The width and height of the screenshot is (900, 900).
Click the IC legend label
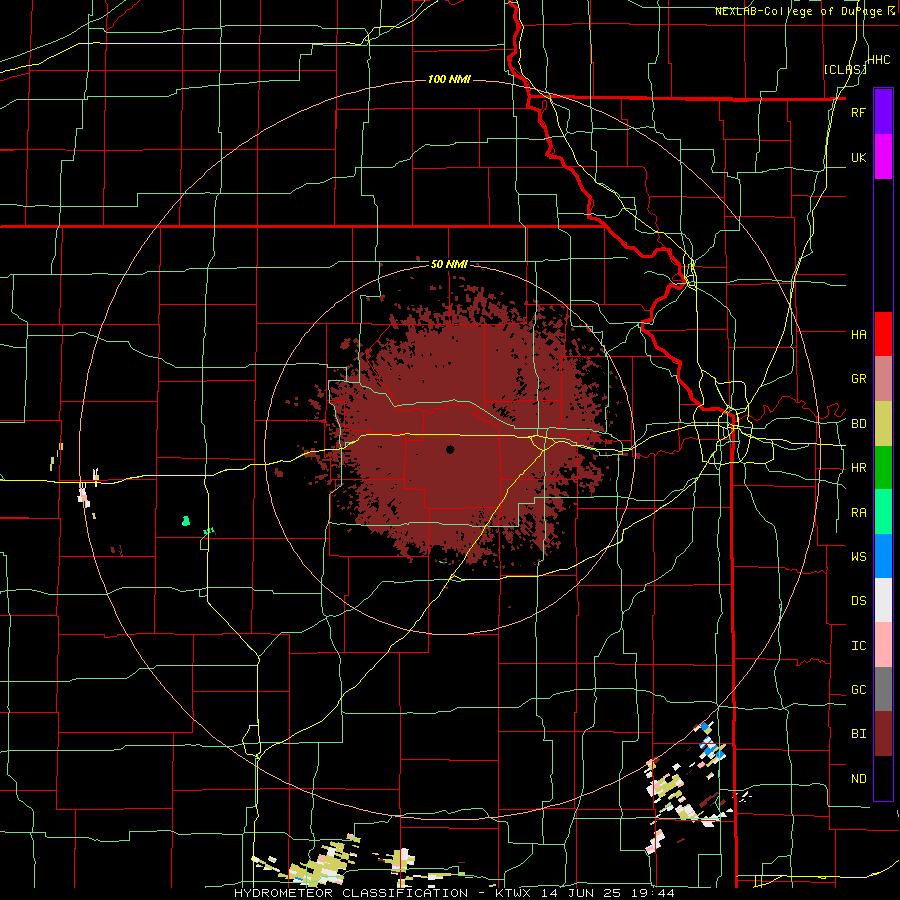click(x=858, y=646)
